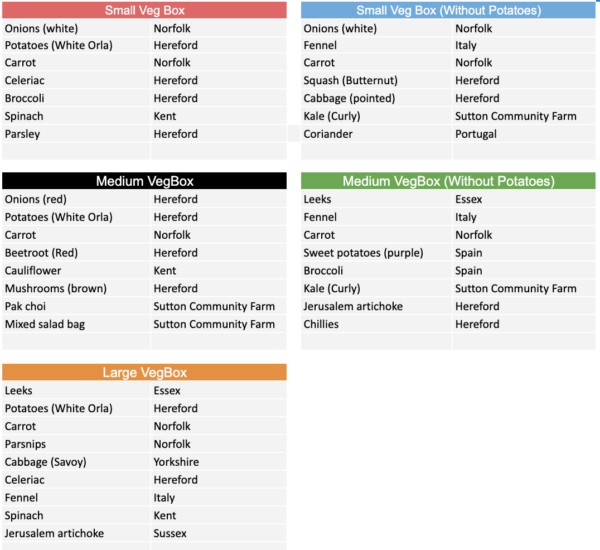This screenshot has height=550, width=600.
Task: Click the red Small Veg Box header
Action: click(144, 10)
